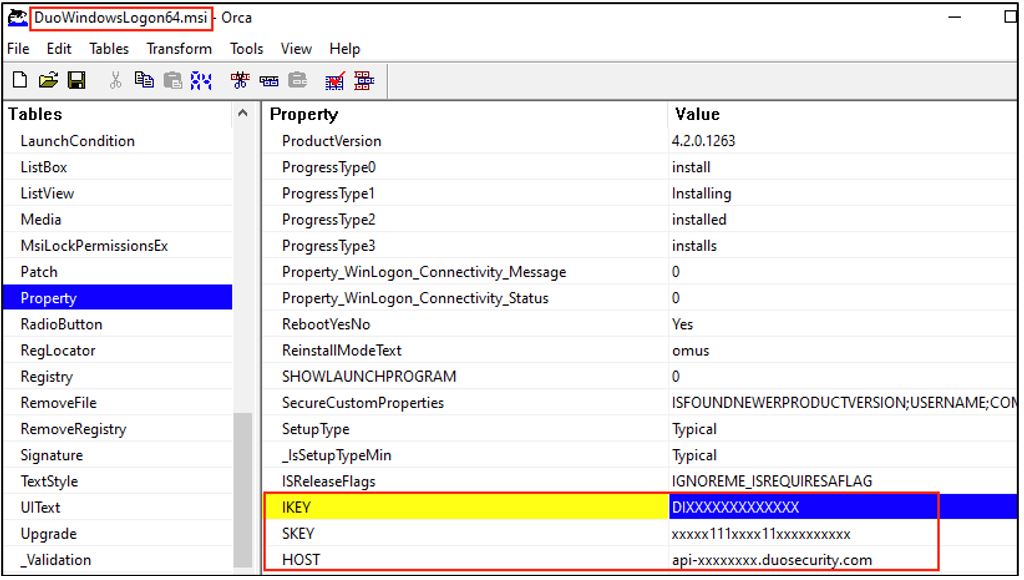Click the HOST value api-xxxxxxxx.duosecurity.com
The width and height of the screenshot is (1024, 580).
[x=772, y=560]
